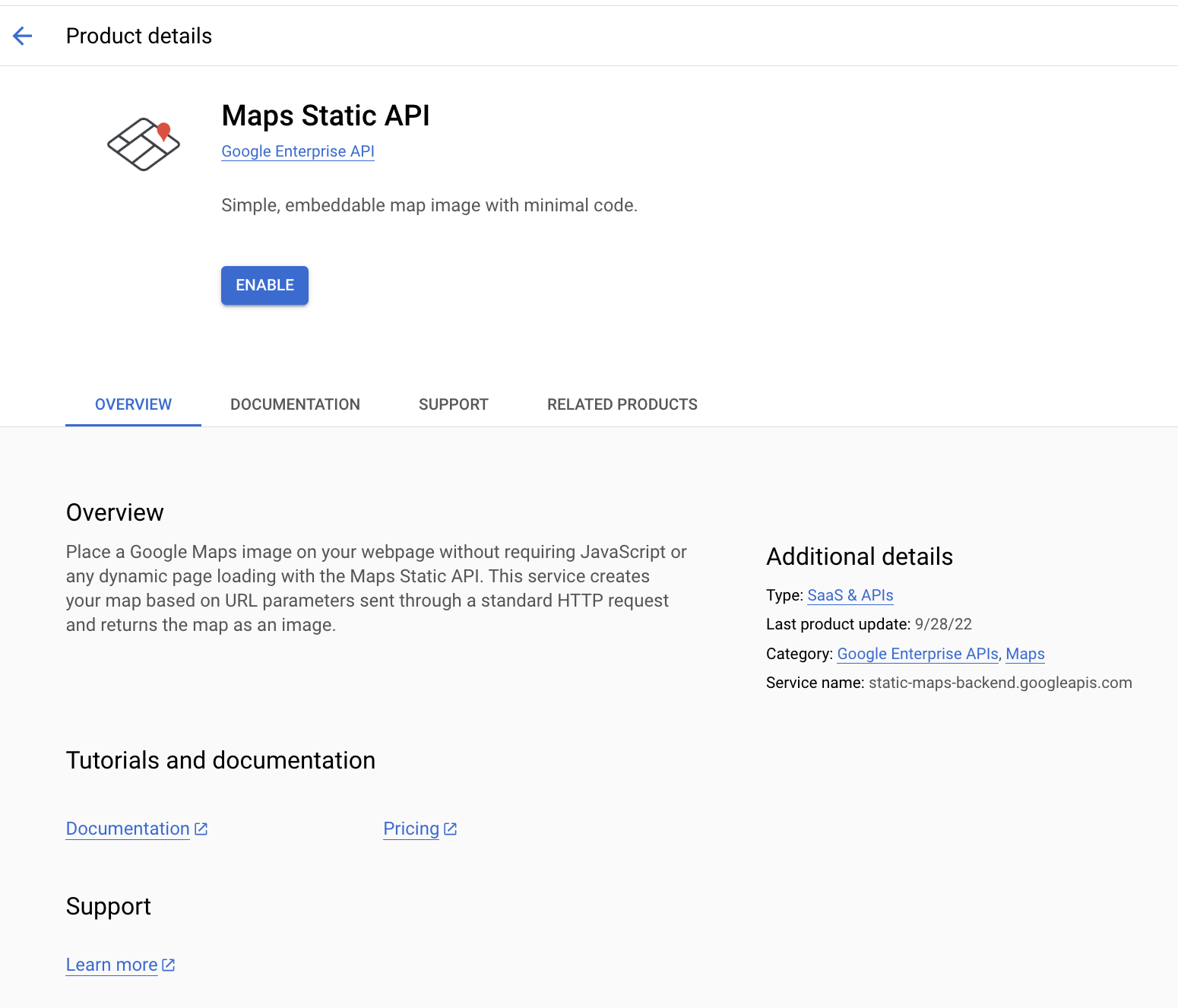Viewport: 1178px width, 1008px height.
Task: Open the SUPPORT tab
Action: [453, 404]
